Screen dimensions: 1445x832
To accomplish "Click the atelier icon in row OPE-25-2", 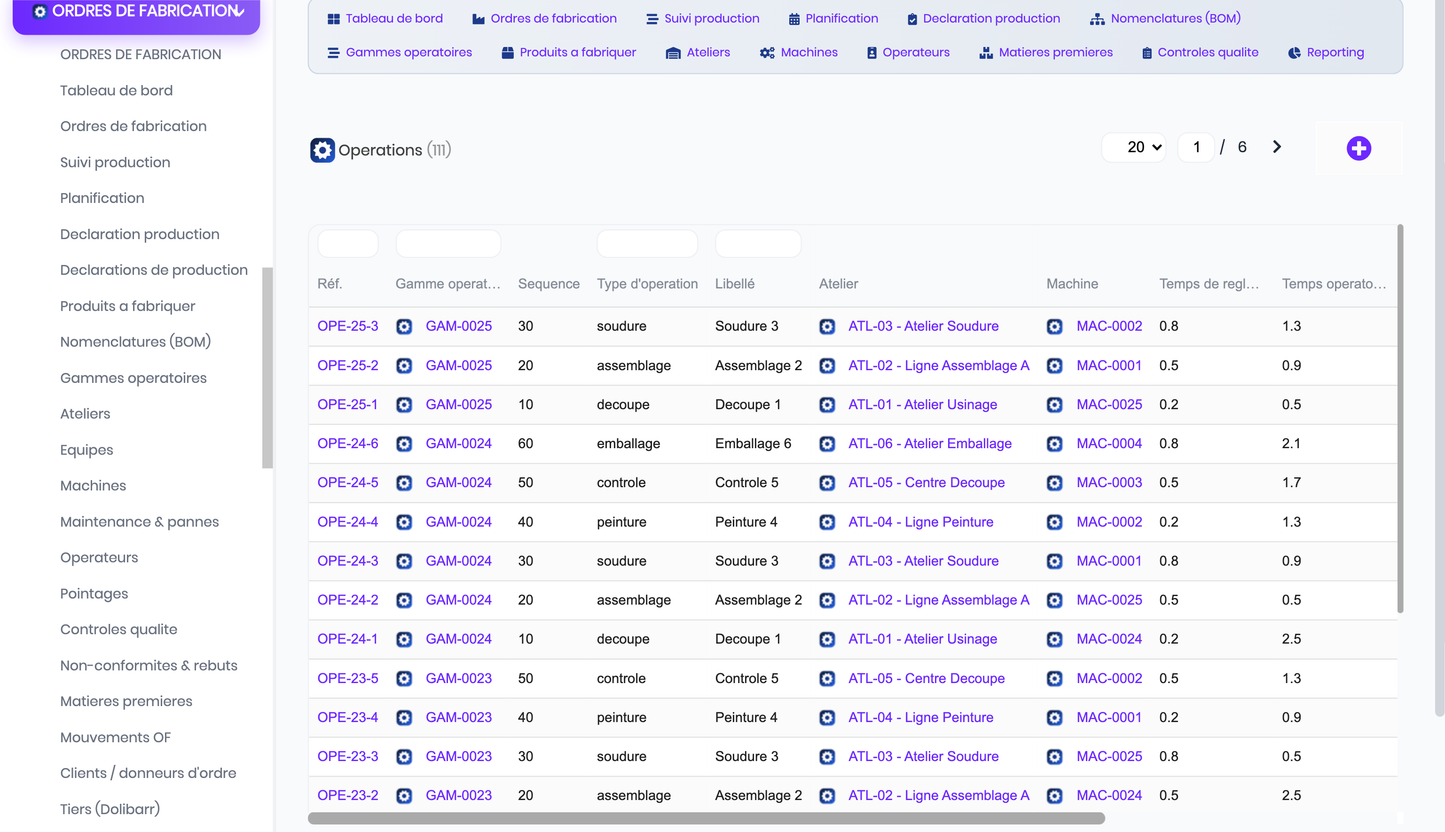I will pyautogui.click(x=827, y=366).
